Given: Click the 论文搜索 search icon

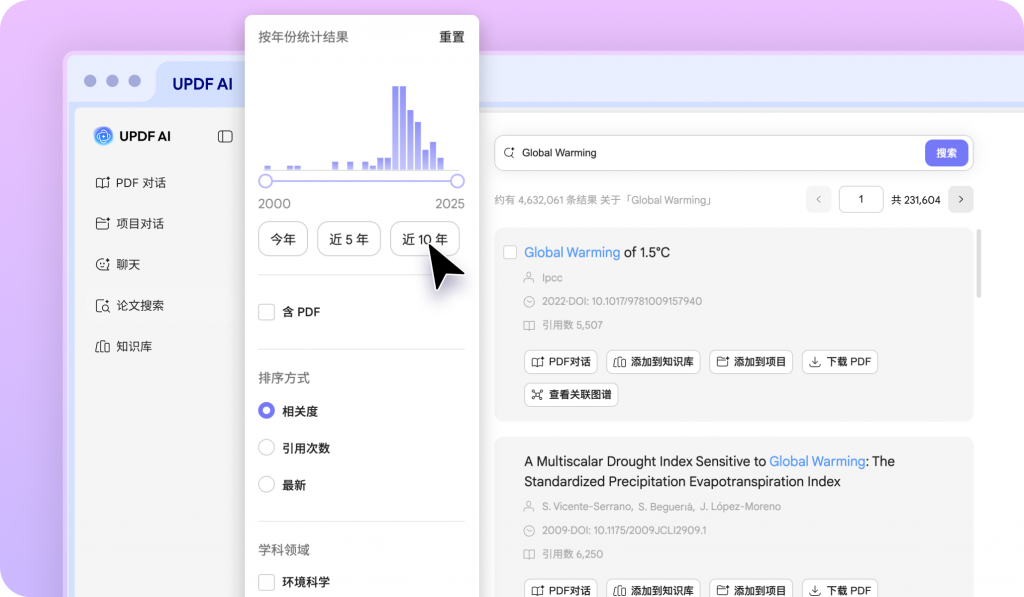Looking at the screenshot, I should point(102,306).
